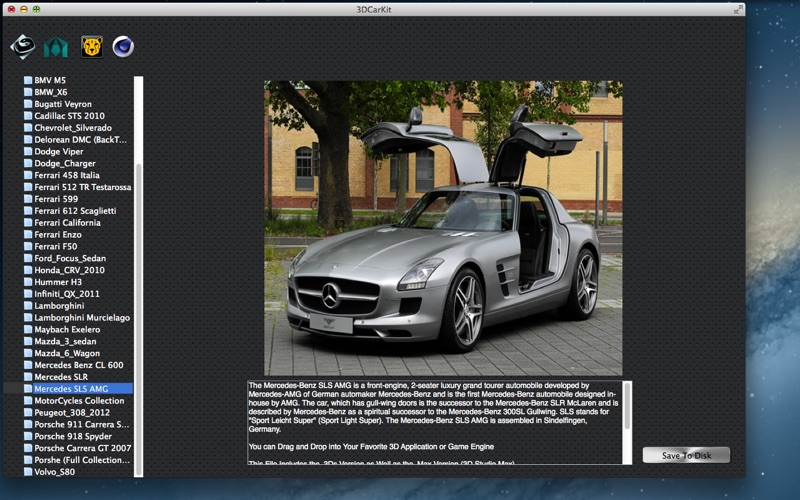Choose Mercedes Benz CL 600
Screen dimensions: 800x500
pyautogui.click(x=79, y=365)
